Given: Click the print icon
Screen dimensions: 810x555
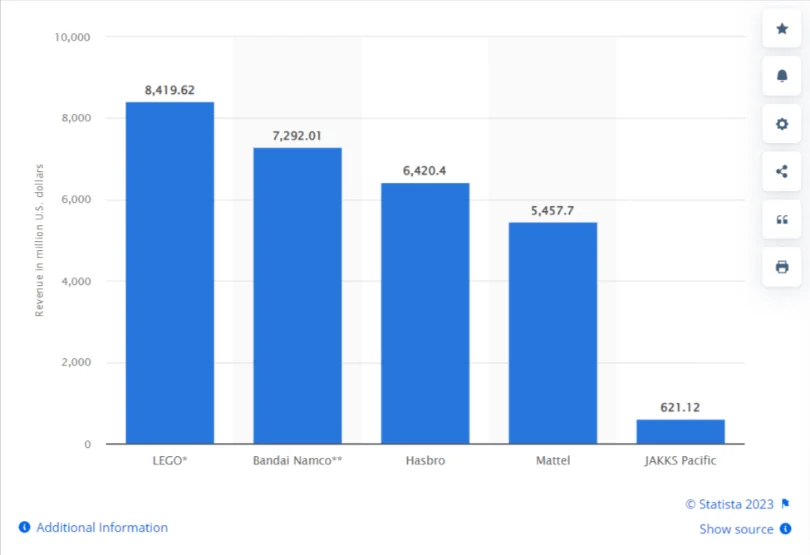Looking at the screenshot, I should click(782, 267).
